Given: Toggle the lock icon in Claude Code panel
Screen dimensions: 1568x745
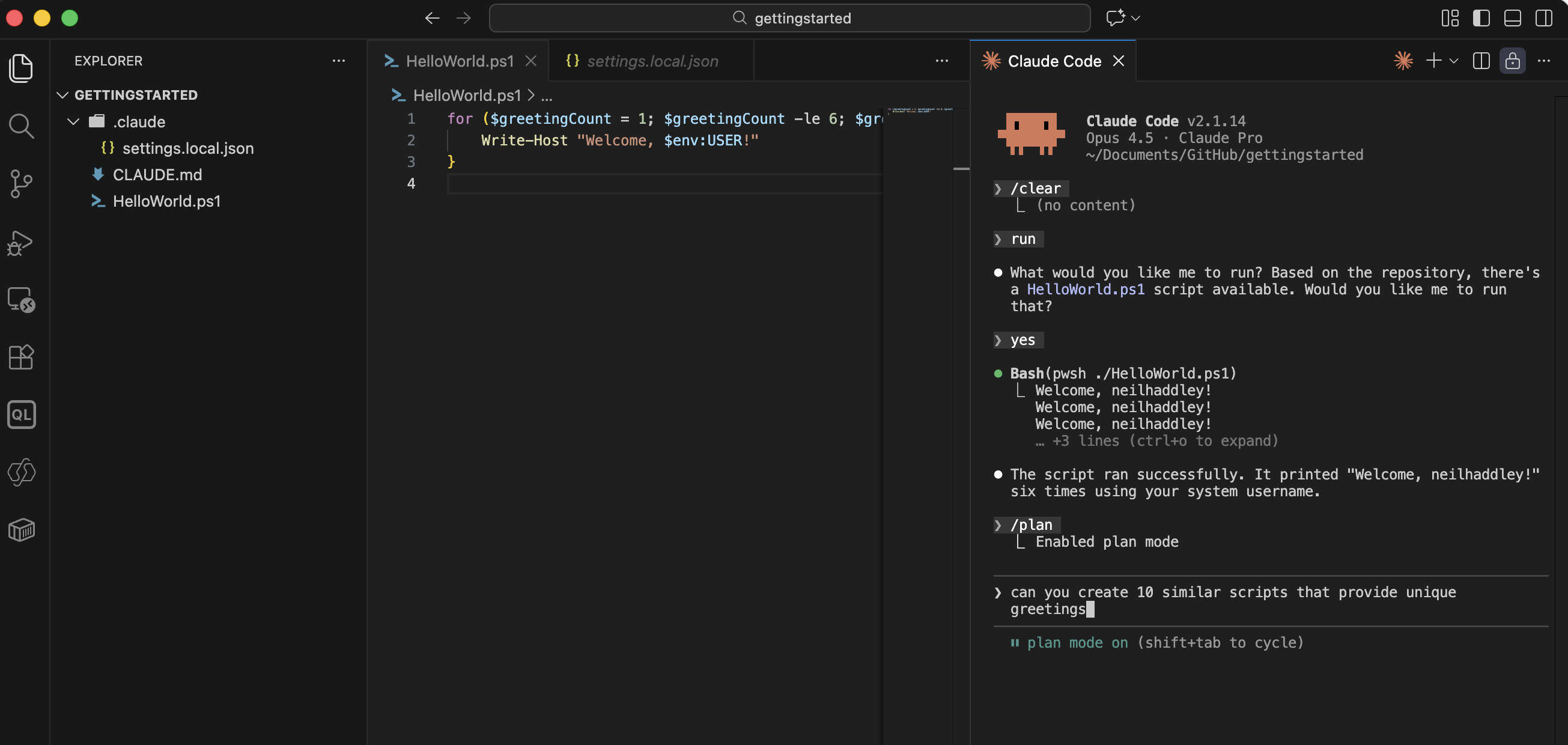Looking at the screenshot, I should pos(1513,61).
